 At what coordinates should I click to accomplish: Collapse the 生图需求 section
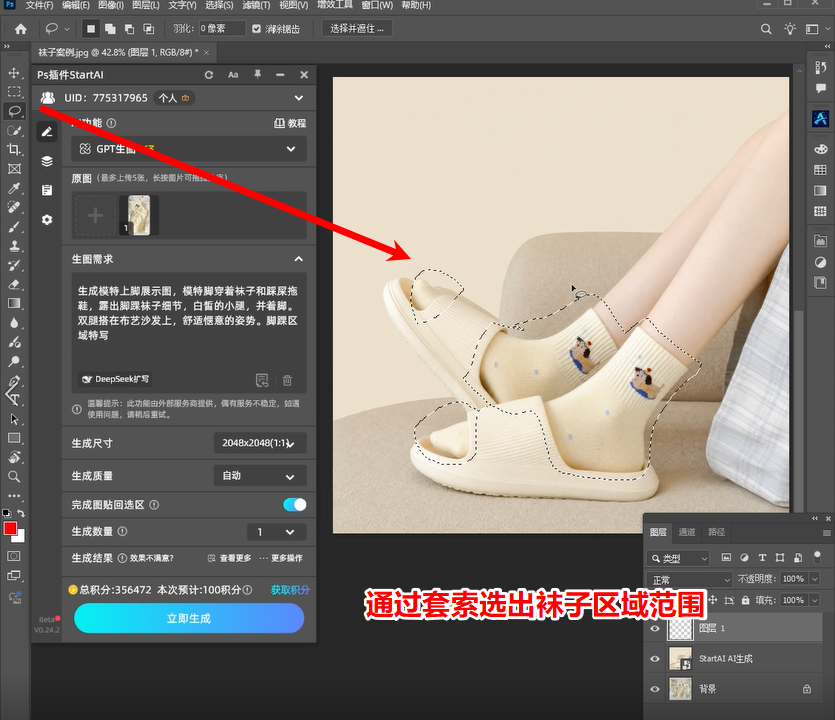[x=299, y=259]
